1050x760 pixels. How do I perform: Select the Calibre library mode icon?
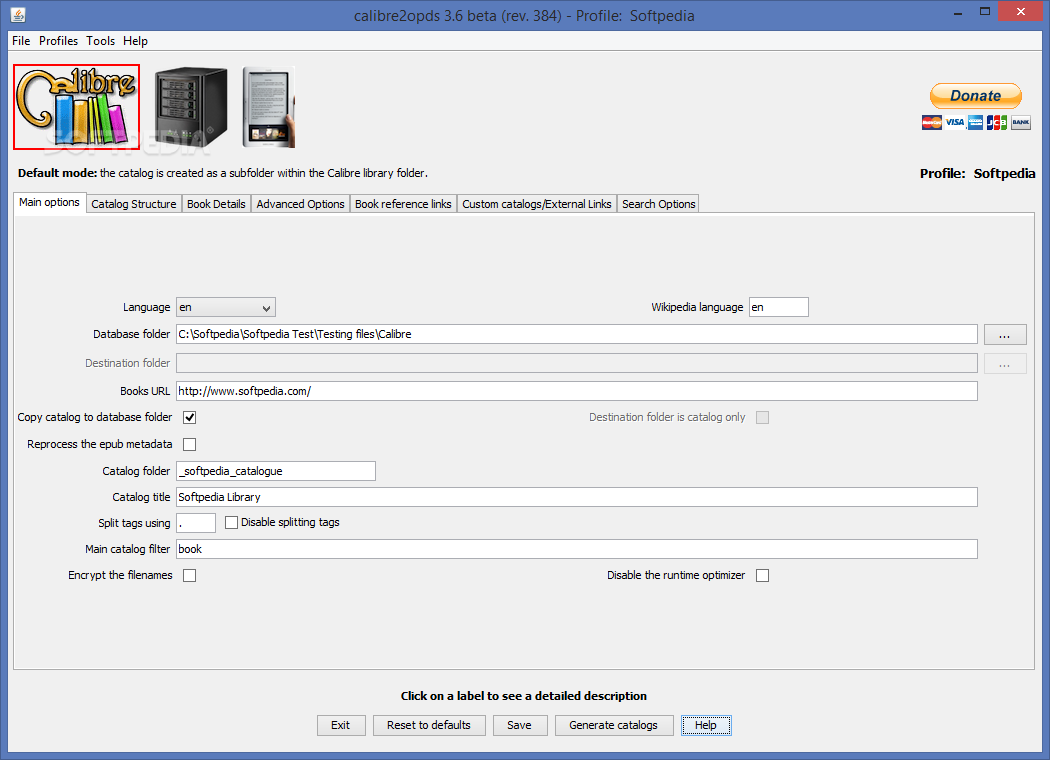pyautogui.click(x=76, y=106)
